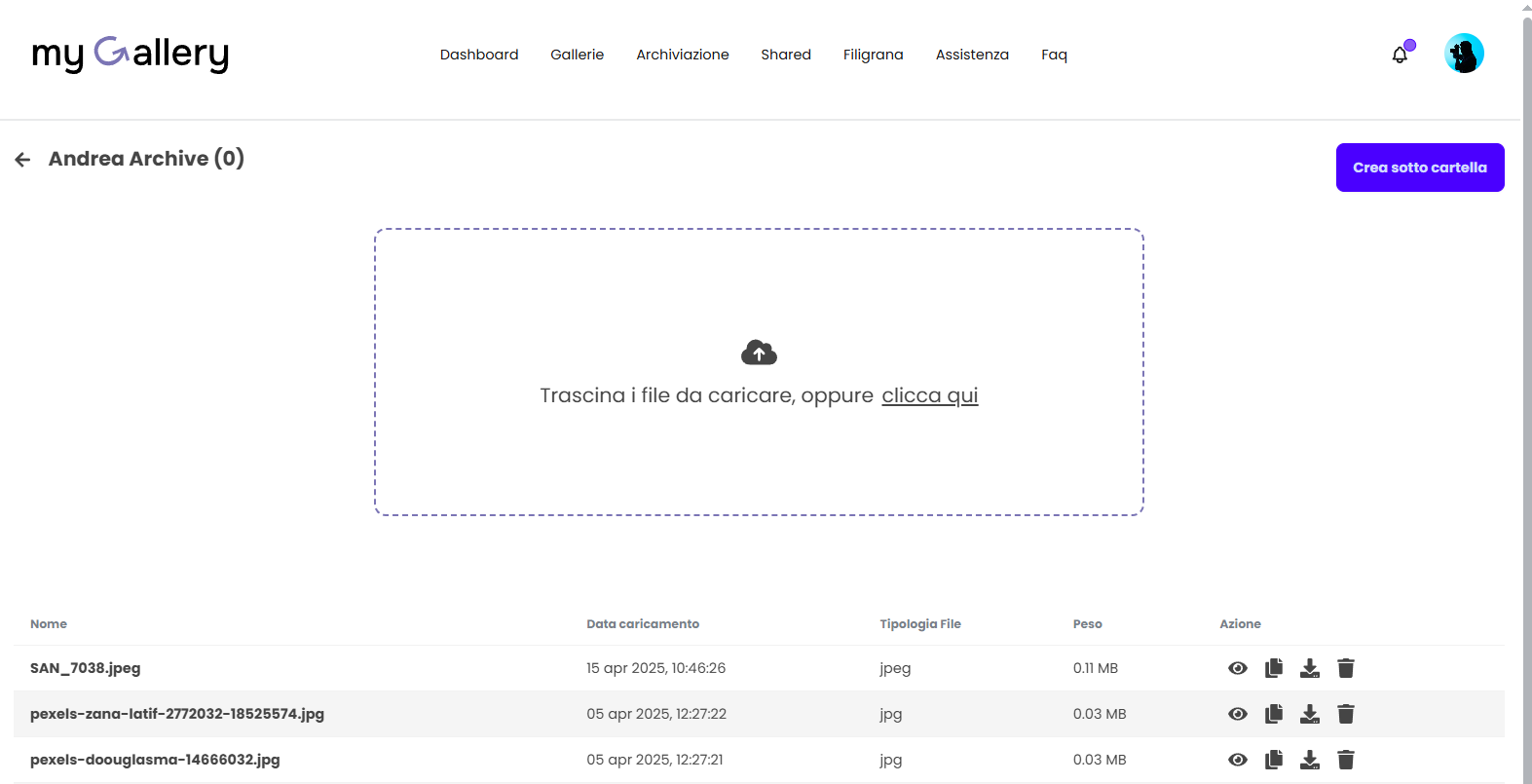The image size is (1532, 784).
Task: Download SAN_7038.jpeg
Action: point(1310,668)
